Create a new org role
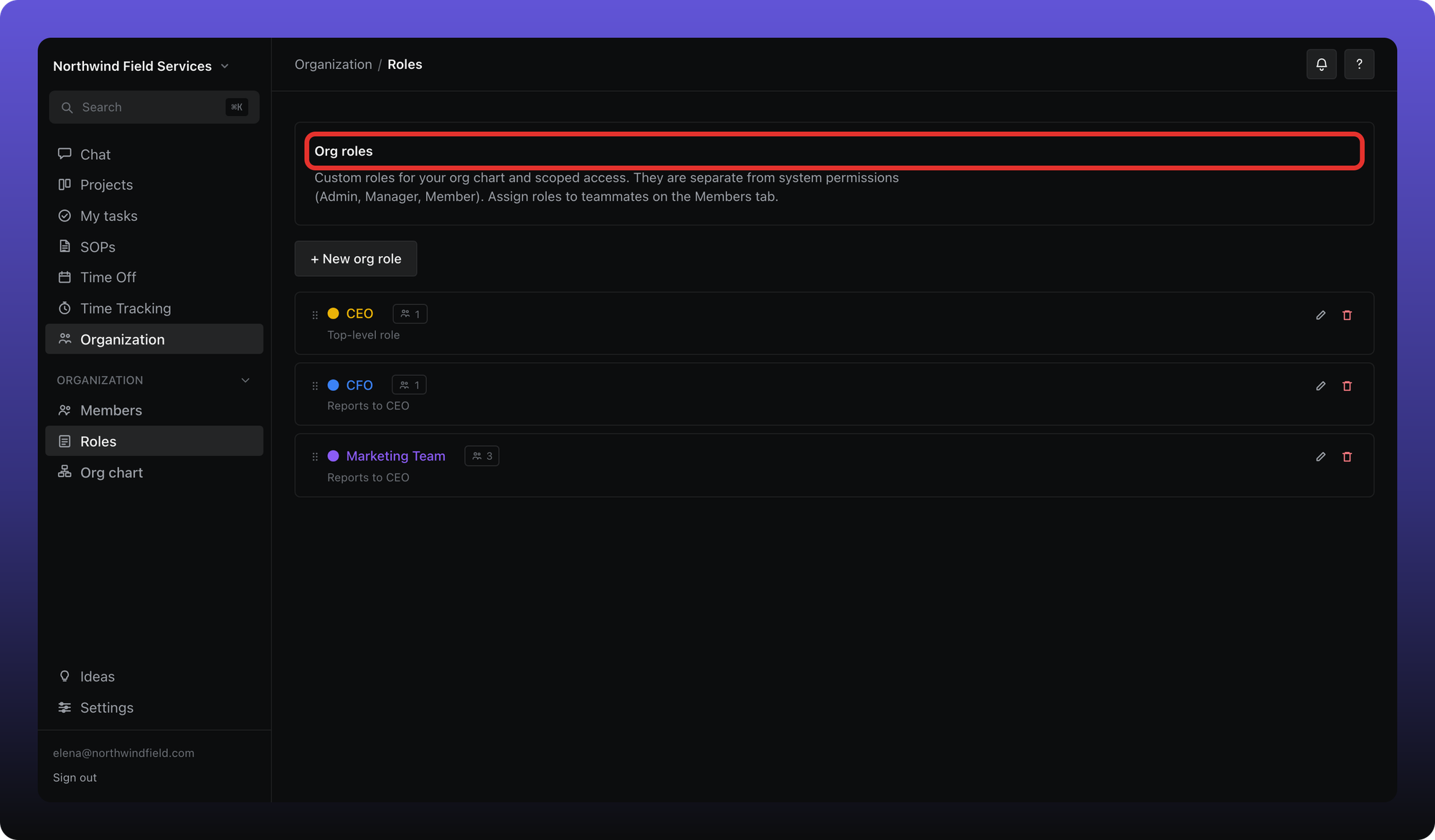Viewport: 1435px width, 840px height. (x=356, y=259)
